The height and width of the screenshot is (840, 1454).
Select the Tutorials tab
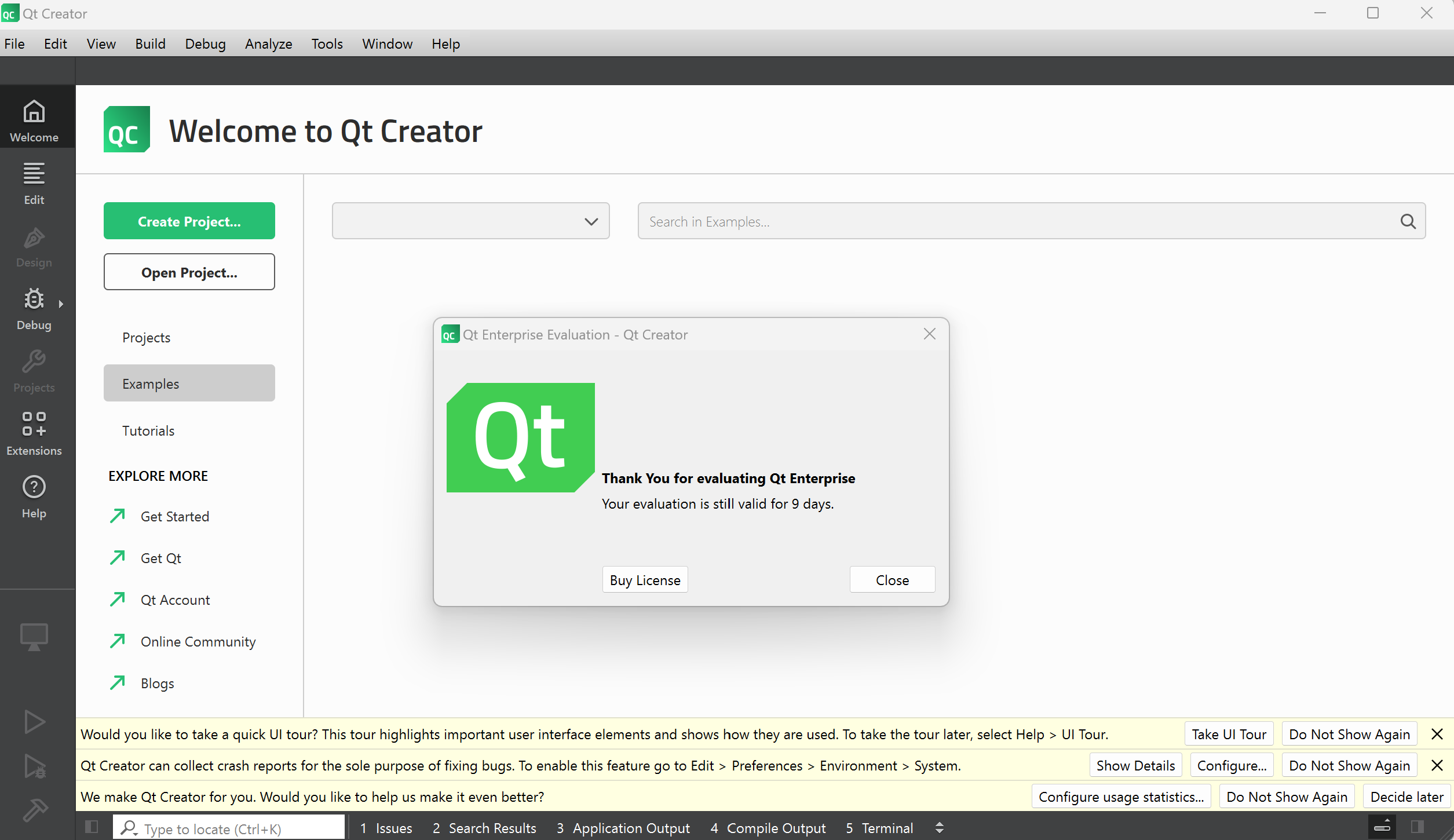tap(189, 430)
